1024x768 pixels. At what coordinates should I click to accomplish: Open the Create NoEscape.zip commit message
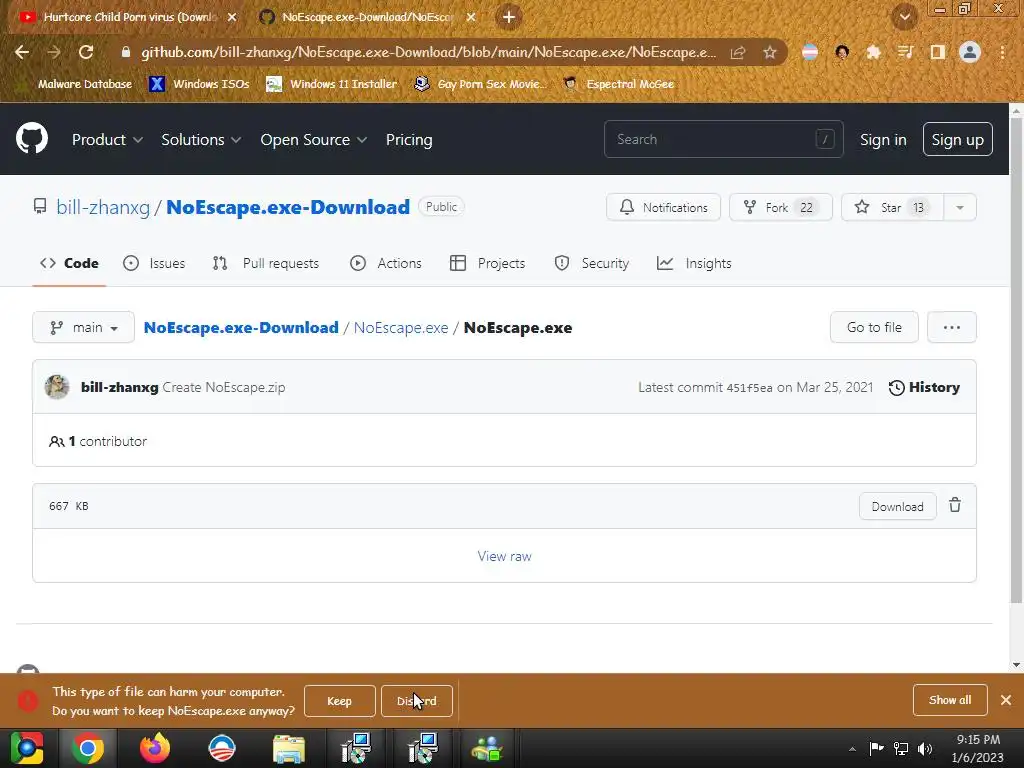point(224,387)
